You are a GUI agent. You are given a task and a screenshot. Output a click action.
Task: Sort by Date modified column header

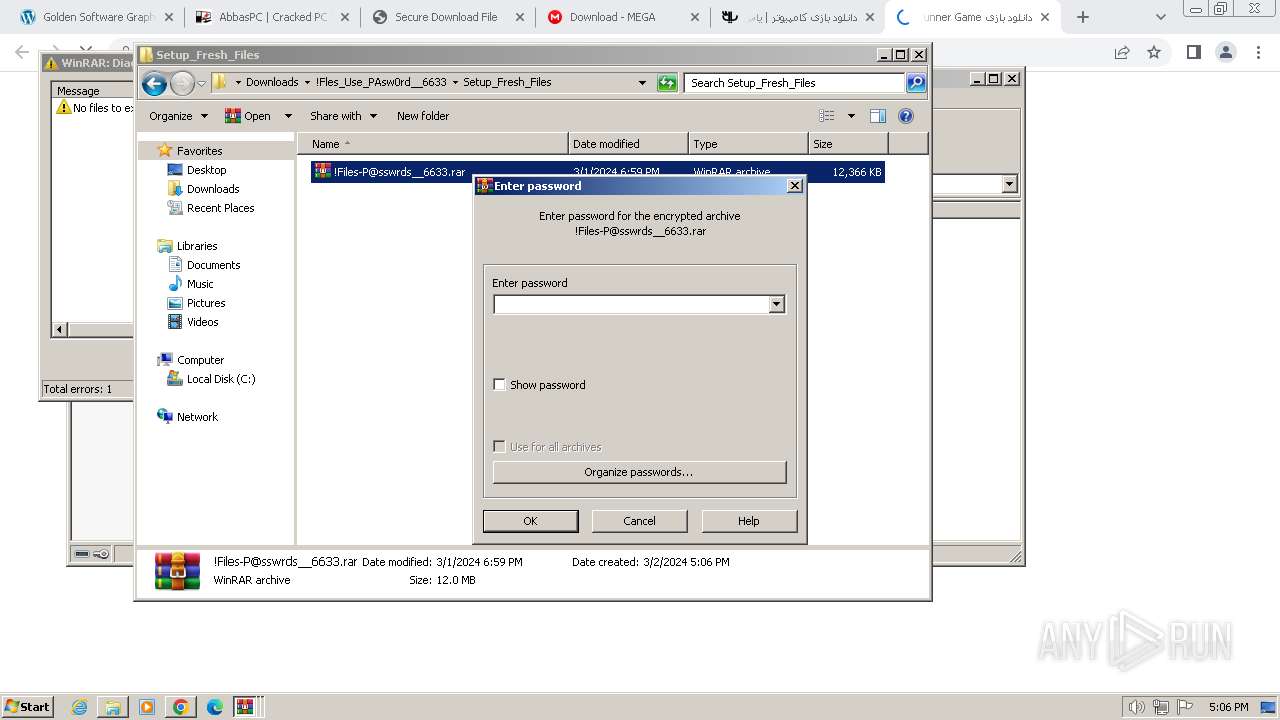pos(628,144)
